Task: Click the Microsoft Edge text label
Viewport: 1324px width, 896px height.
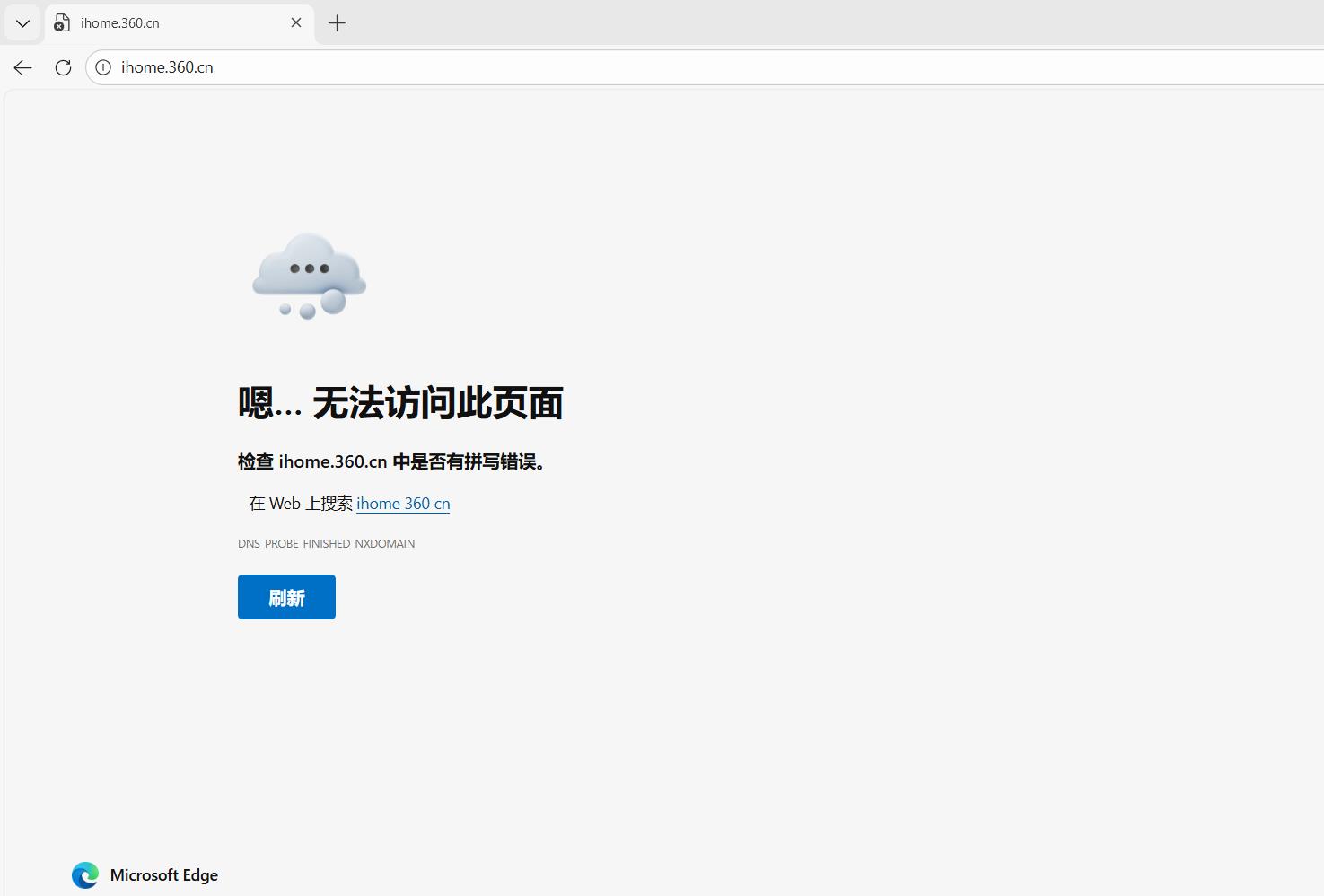Action: point(163,874)
